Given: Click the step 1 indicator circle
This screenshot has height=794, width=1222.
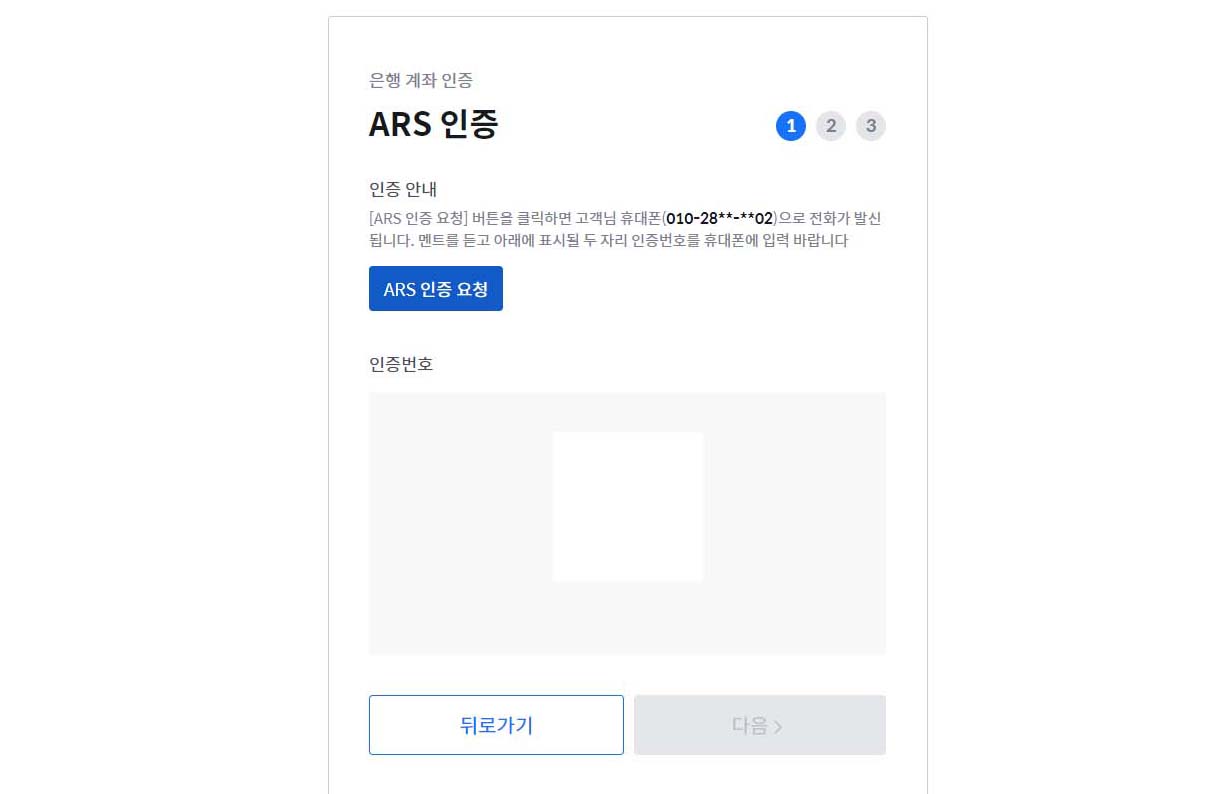Looking at the screenshot, I should point(790,126).
